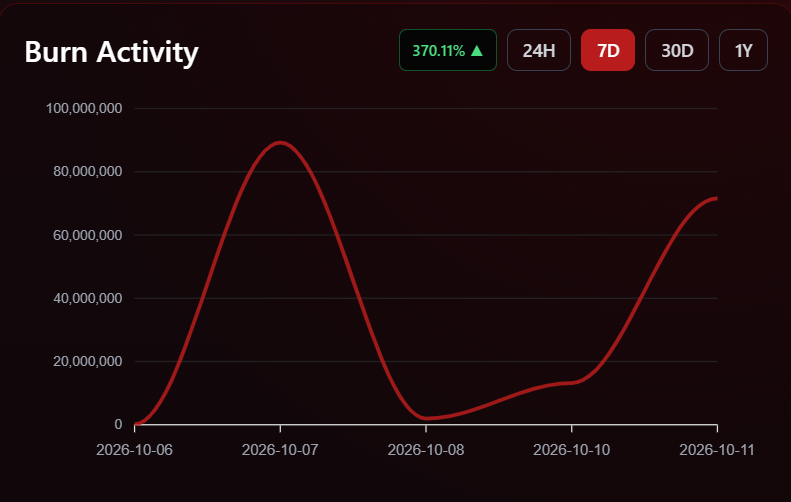
Task: Click the 80,000,000 y-axis label
Action: click(87, 172)
